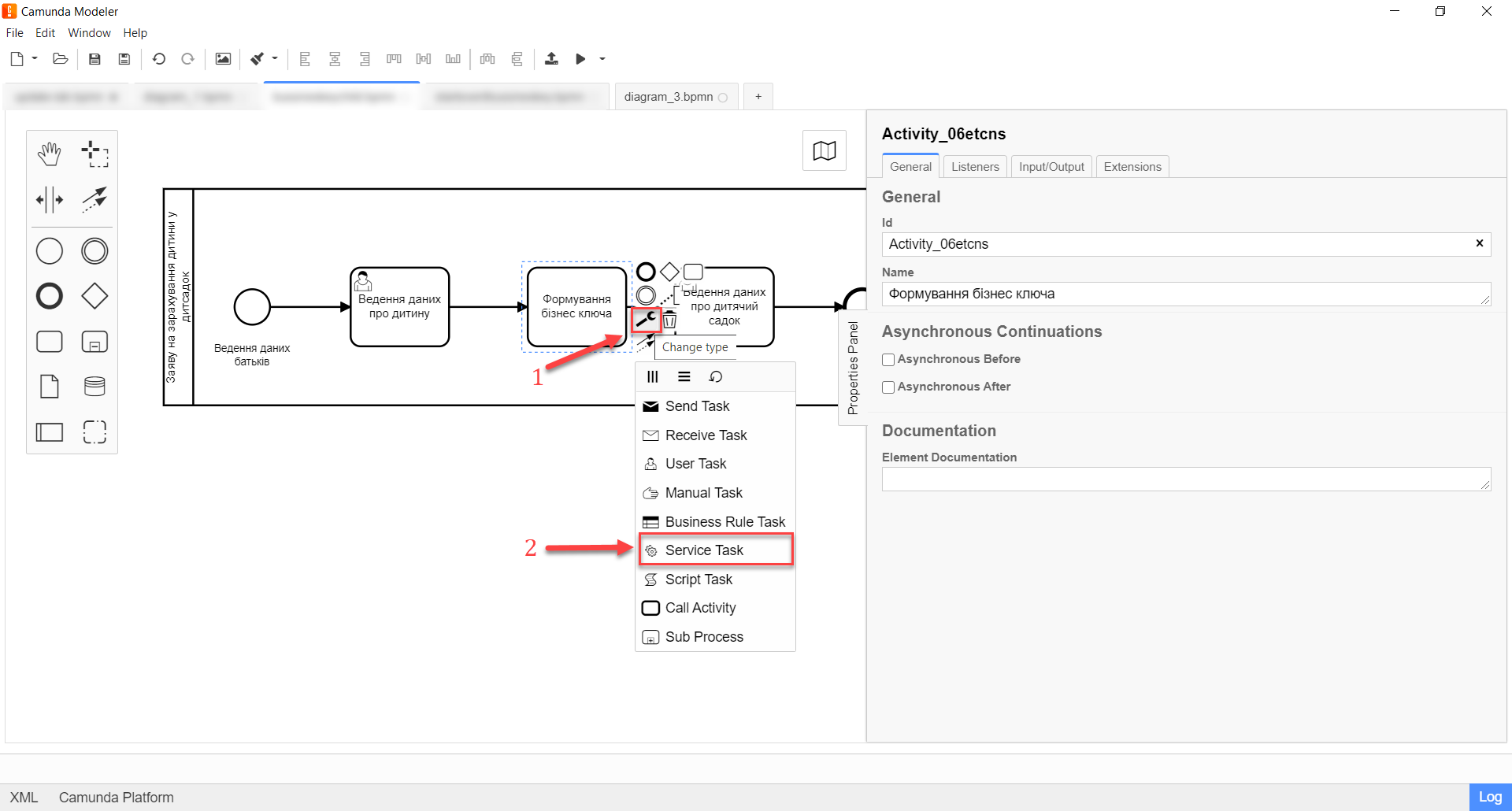Deploy the current diagram
This screenshot has width=1512, height=811.
click(551, 59)
